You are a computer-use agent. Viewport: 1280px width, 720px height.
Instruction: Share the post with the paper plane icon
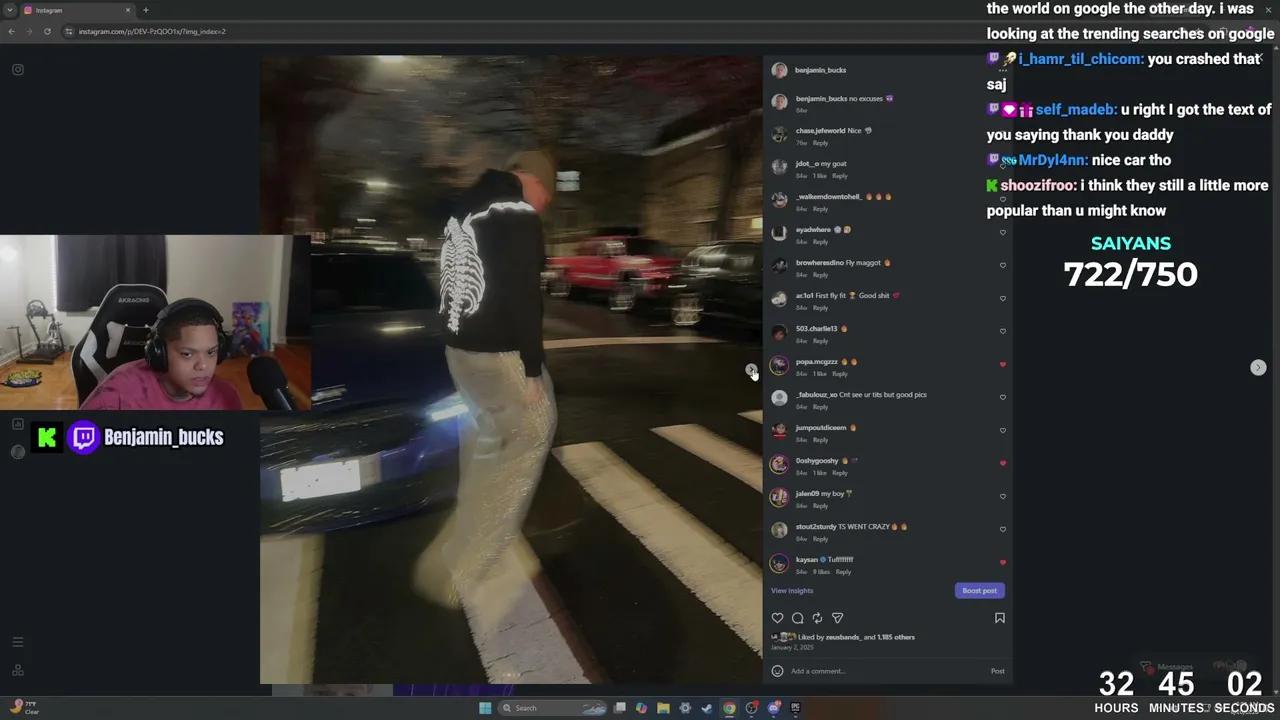(x=838, y=618)
